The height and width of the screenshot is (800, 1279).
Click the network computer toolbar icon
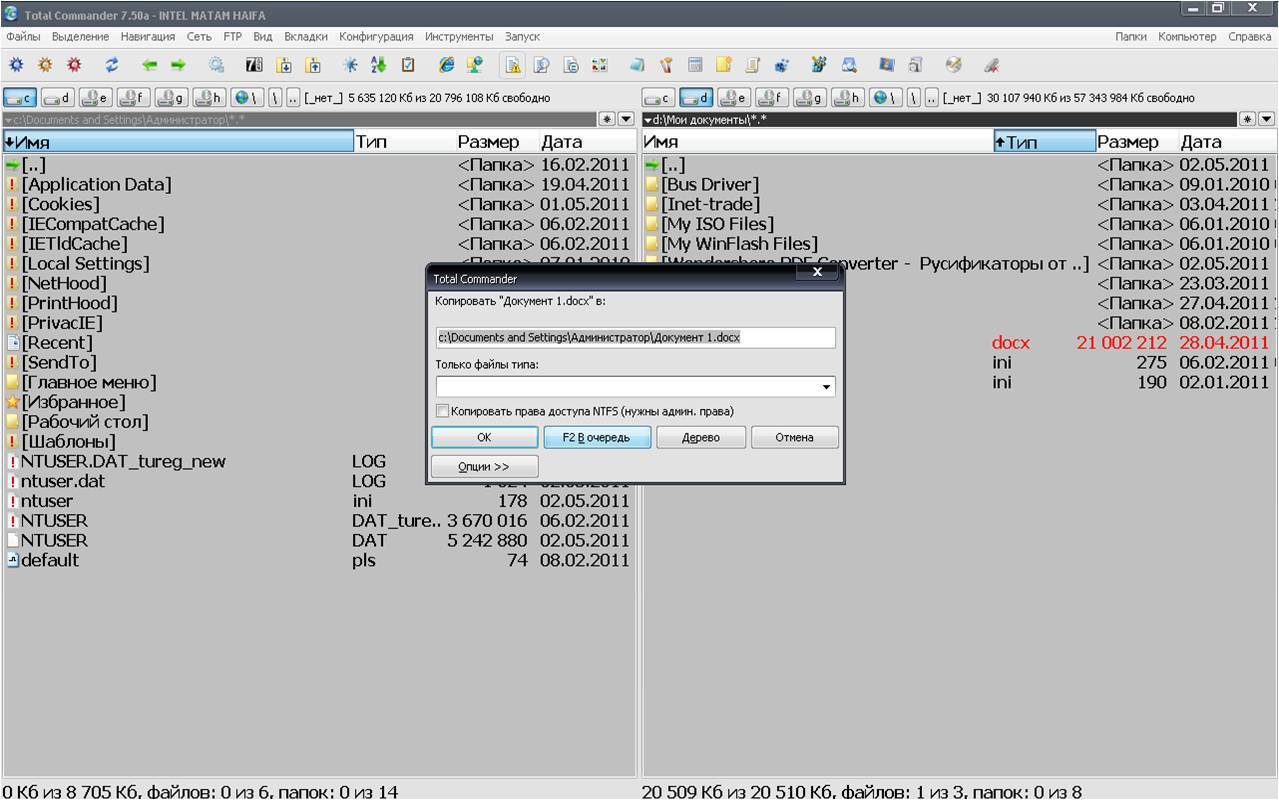click(474, 65)
